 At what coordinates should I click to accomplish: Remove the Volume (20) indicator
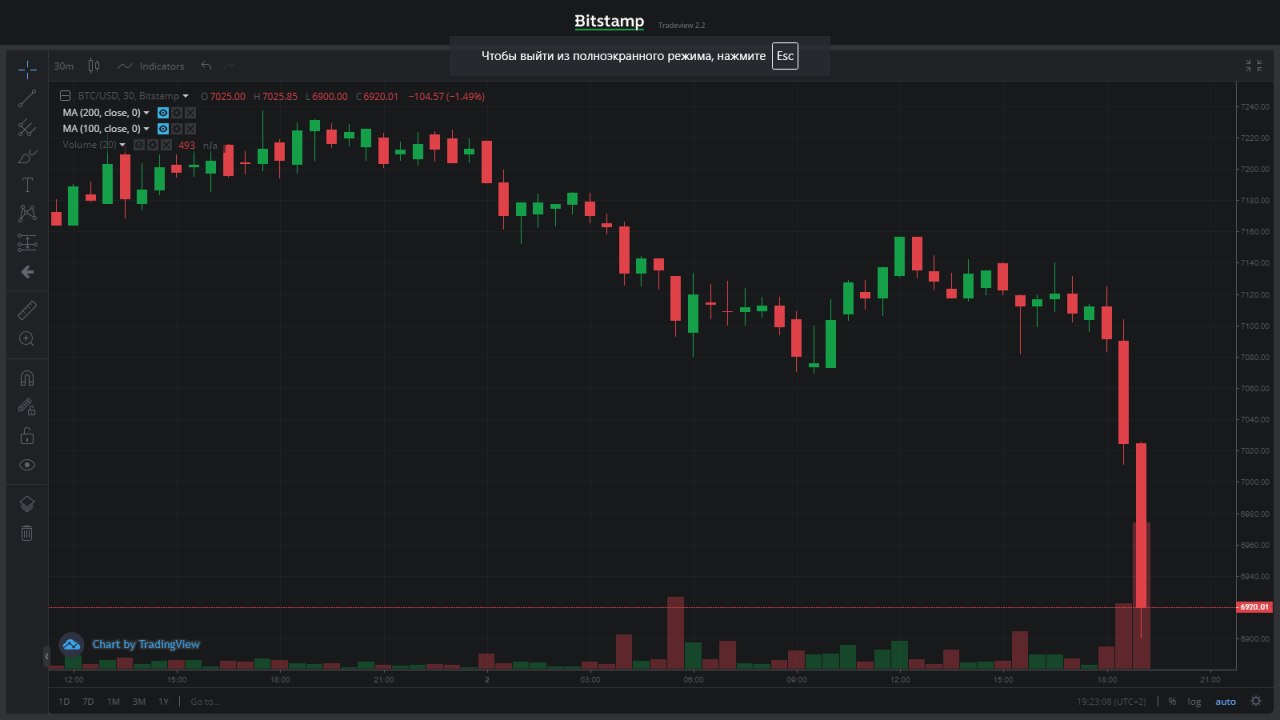(x=167, y=145)
